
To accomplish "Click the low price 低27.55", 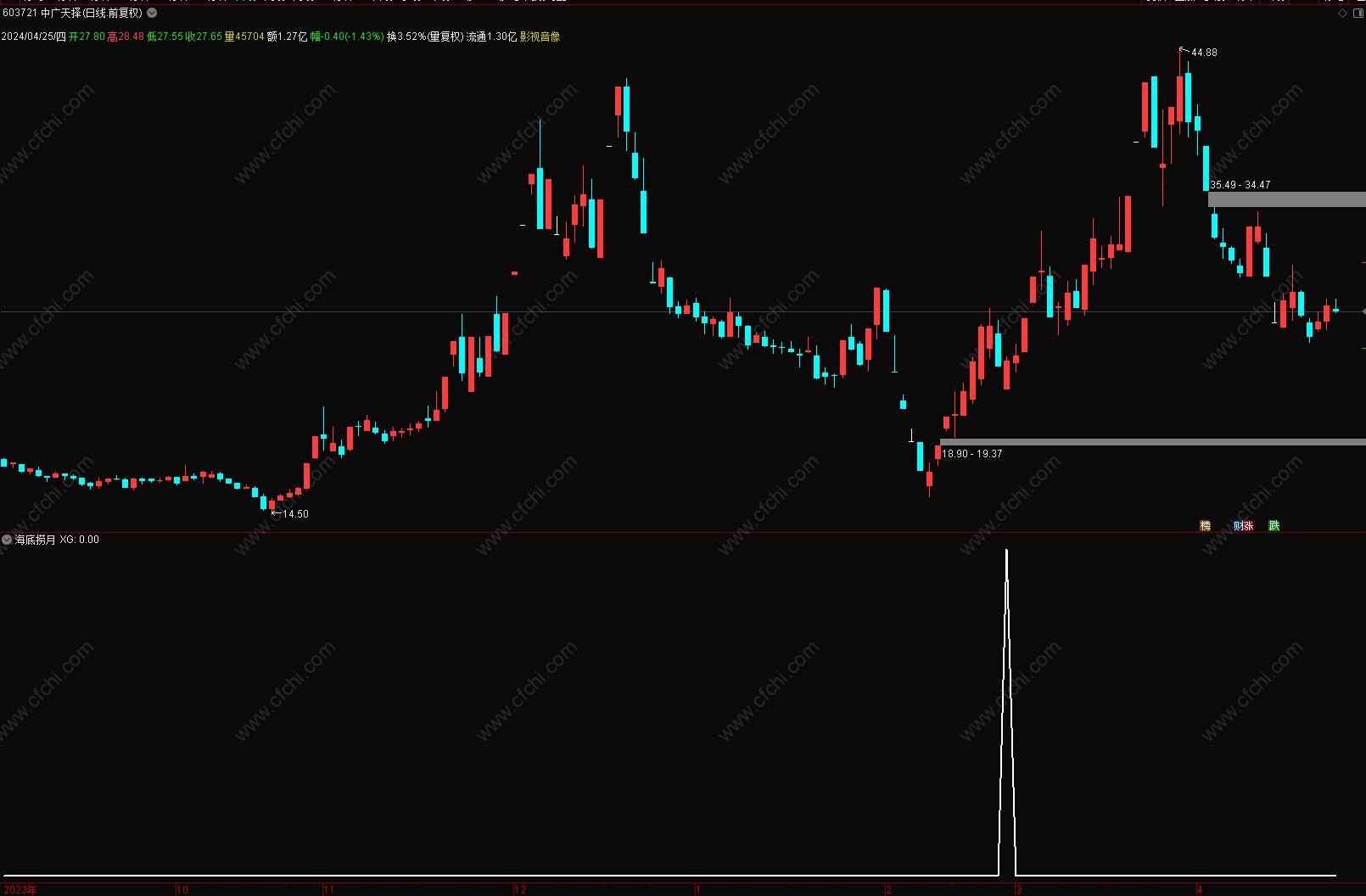I will tap(165, 36).
